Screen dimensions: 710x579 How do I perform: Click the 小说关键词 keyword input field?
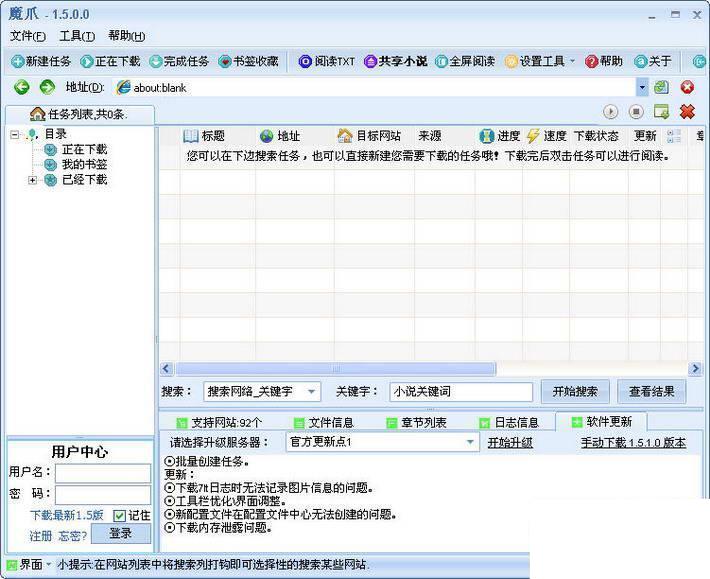tap(461, 392)
